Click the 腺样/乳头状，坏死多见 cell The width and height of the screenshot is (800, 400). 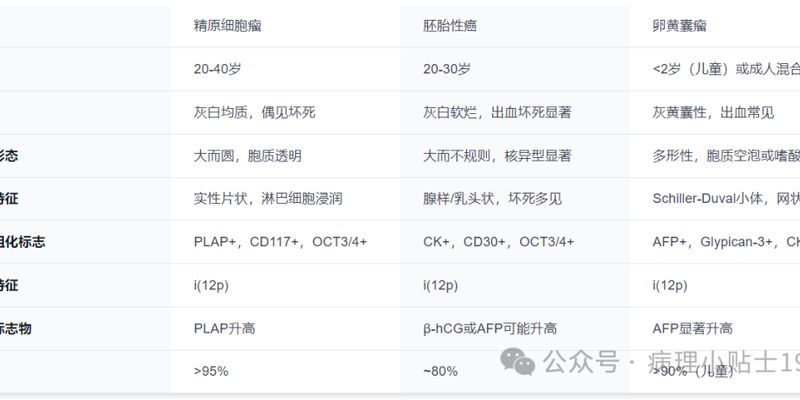pyautogui.click(x=493, y=199)
